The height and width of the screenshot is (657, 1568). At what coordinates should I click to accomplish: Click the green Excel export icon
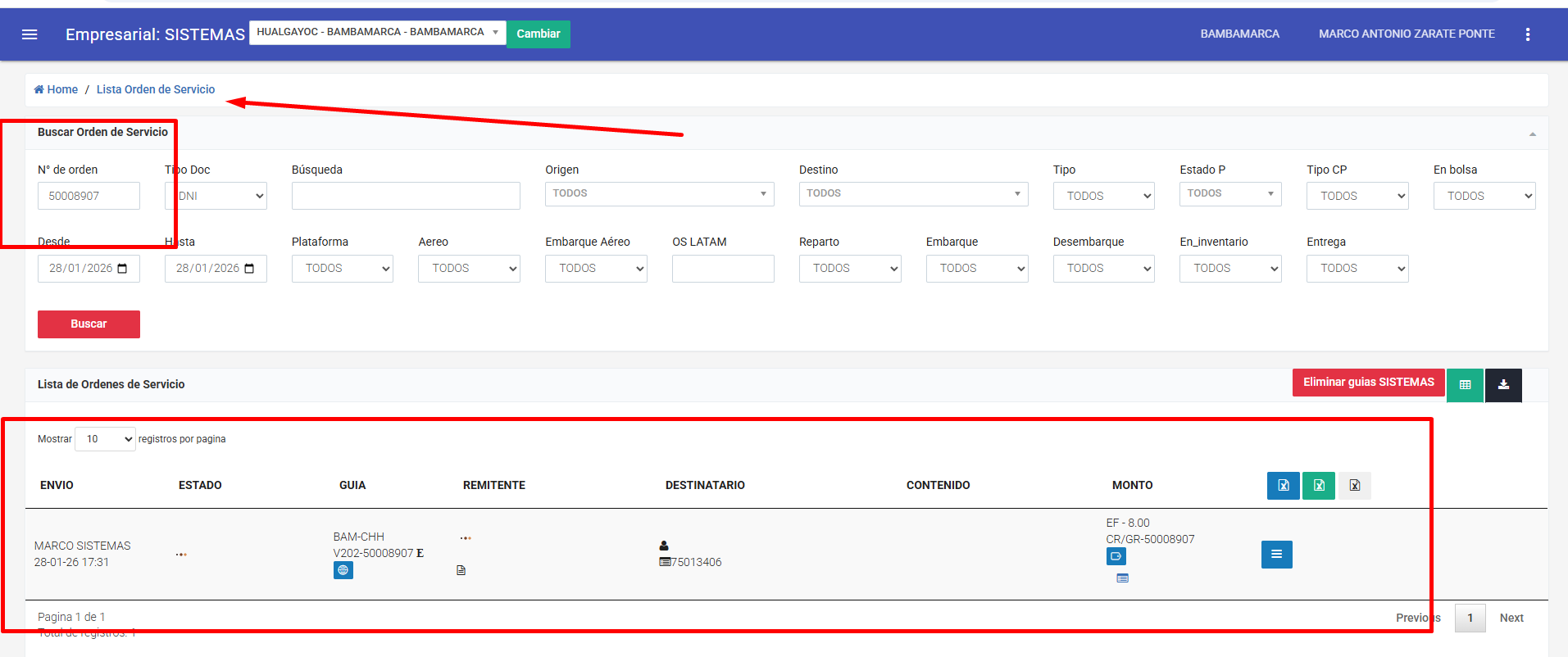pos(1319,486)
